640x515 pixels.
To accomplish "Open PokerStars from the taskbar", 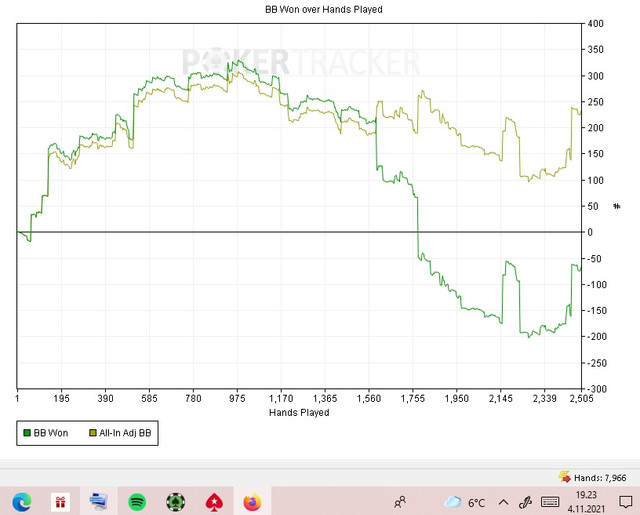I will (214, 502).
